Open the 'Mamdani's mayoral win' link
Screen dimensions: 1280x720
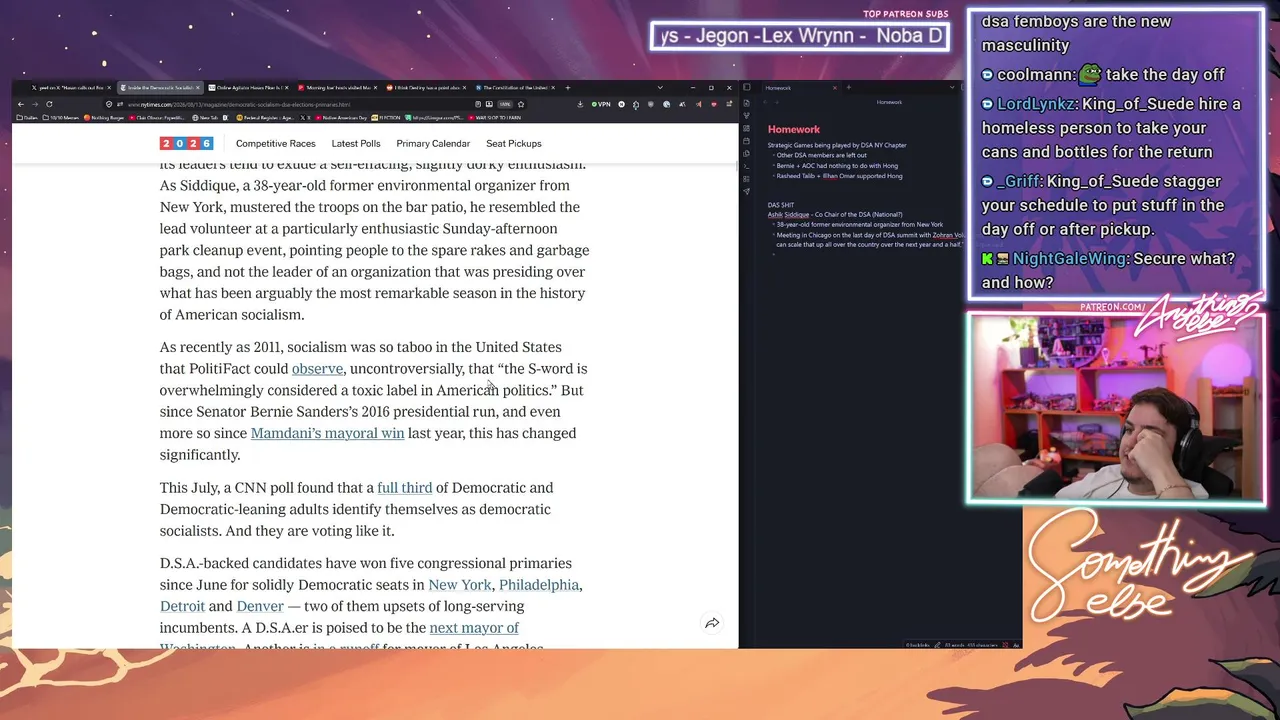(x=327, y=433)
